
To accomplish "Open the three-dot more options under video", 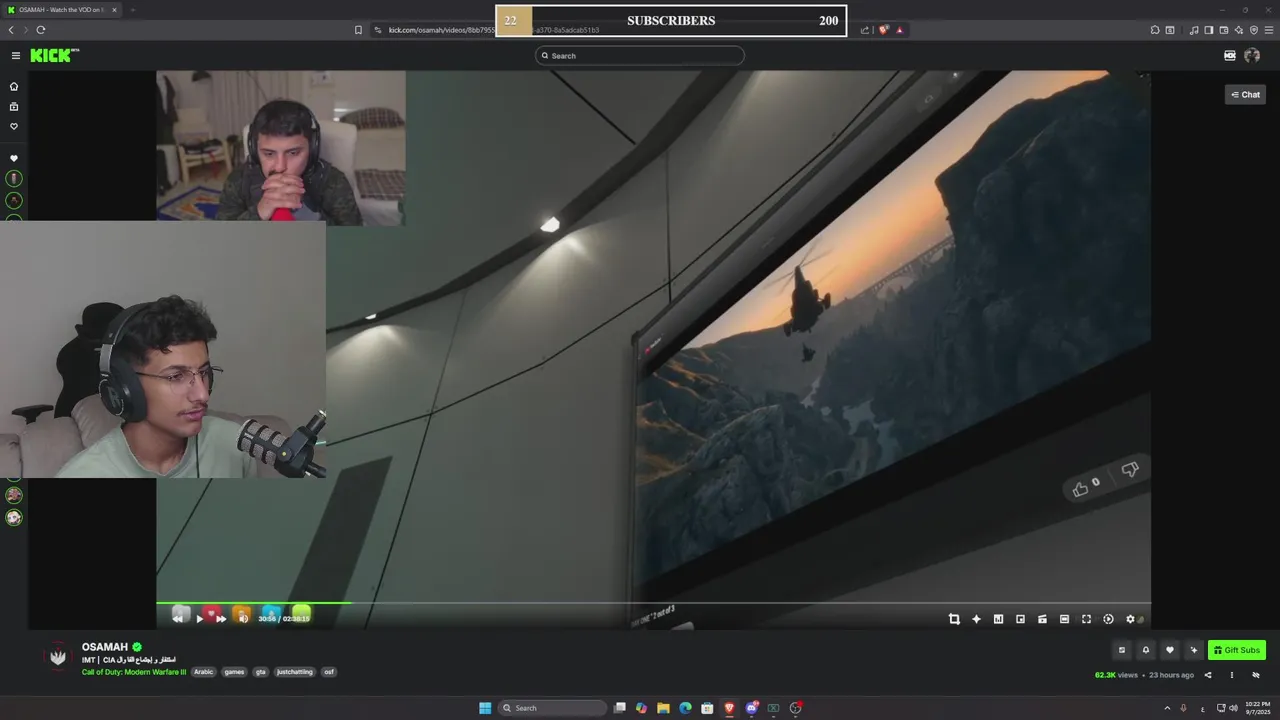I will (1231, 675).
